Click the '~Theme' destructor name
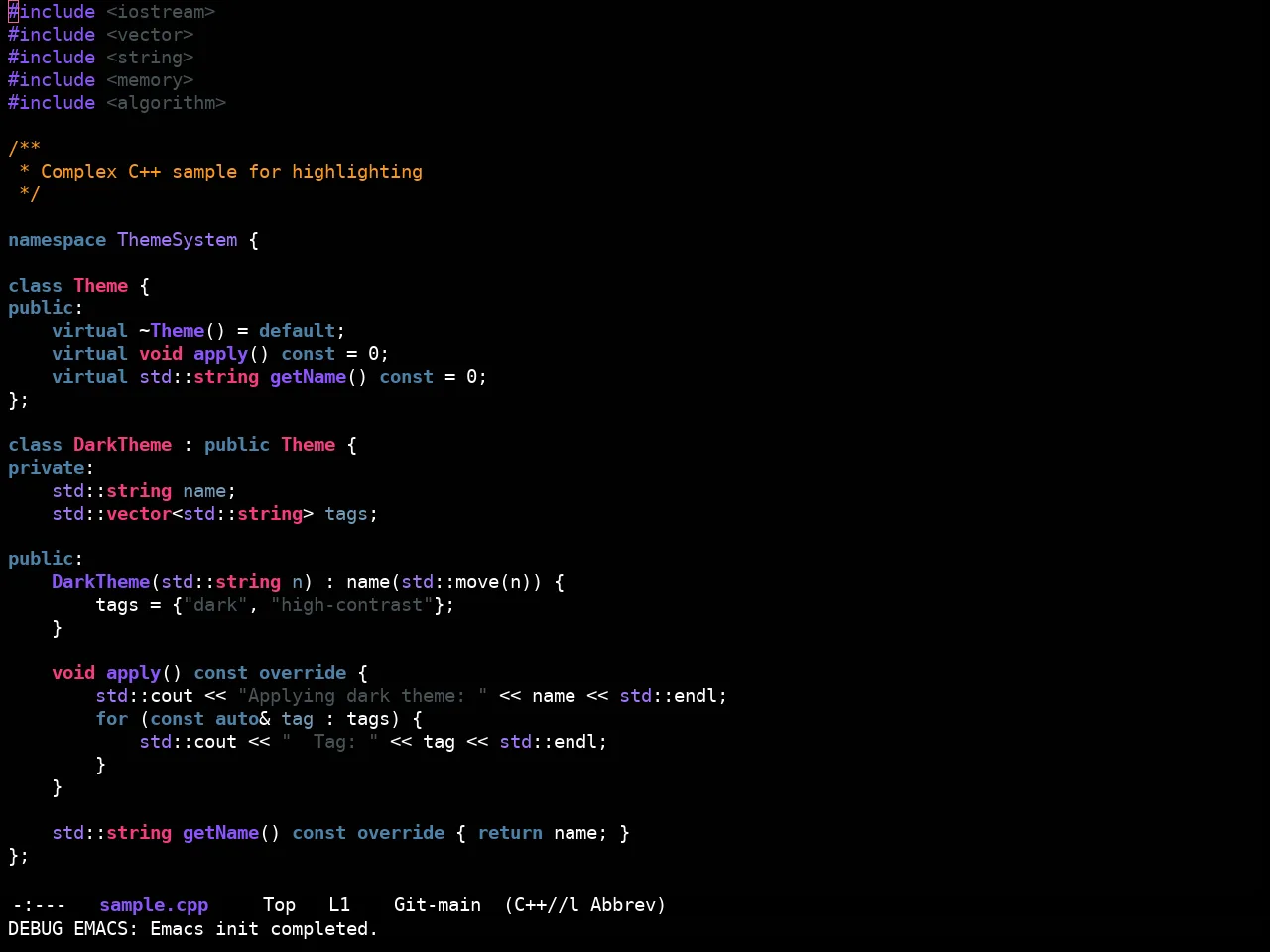The width and height of the screenshot is (1270, 952). 172,331
